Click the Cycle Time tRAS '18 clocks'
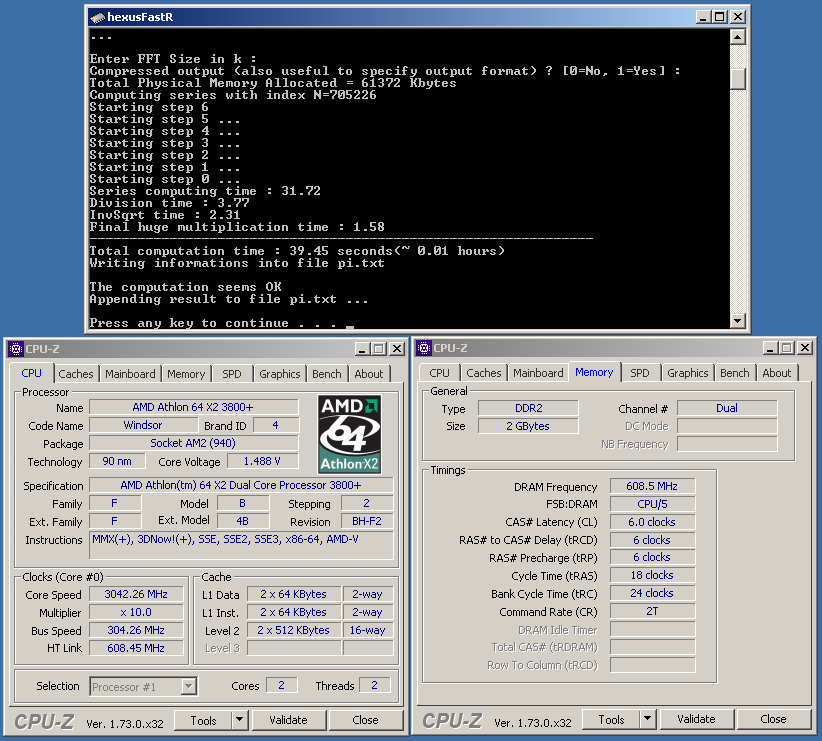This screenshot has height=741, width=822. 653,575
